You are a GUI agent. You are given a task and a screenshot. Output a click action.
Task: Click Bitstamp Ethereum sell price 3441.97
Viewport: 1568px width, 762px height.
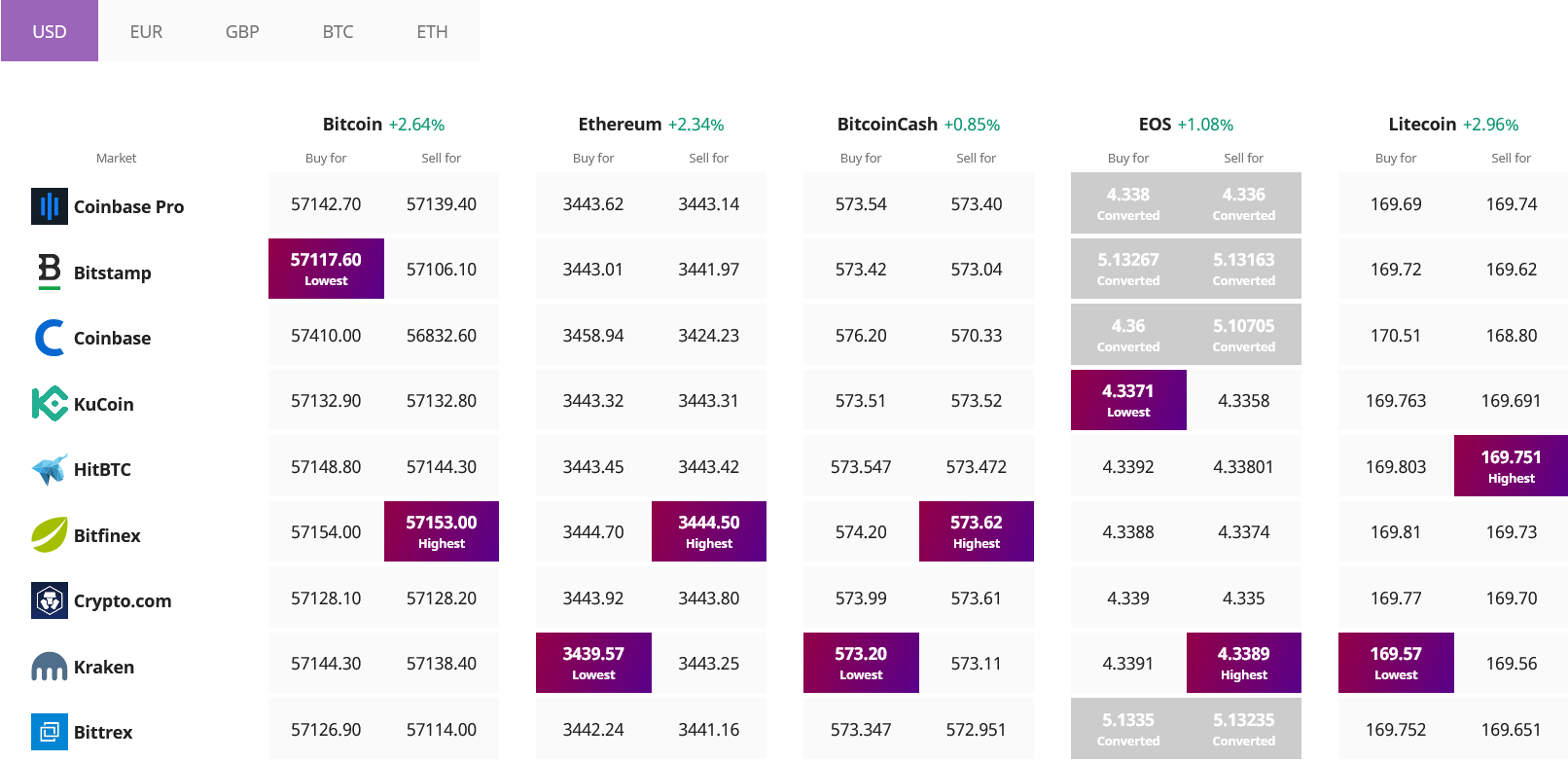click(709, 270)
